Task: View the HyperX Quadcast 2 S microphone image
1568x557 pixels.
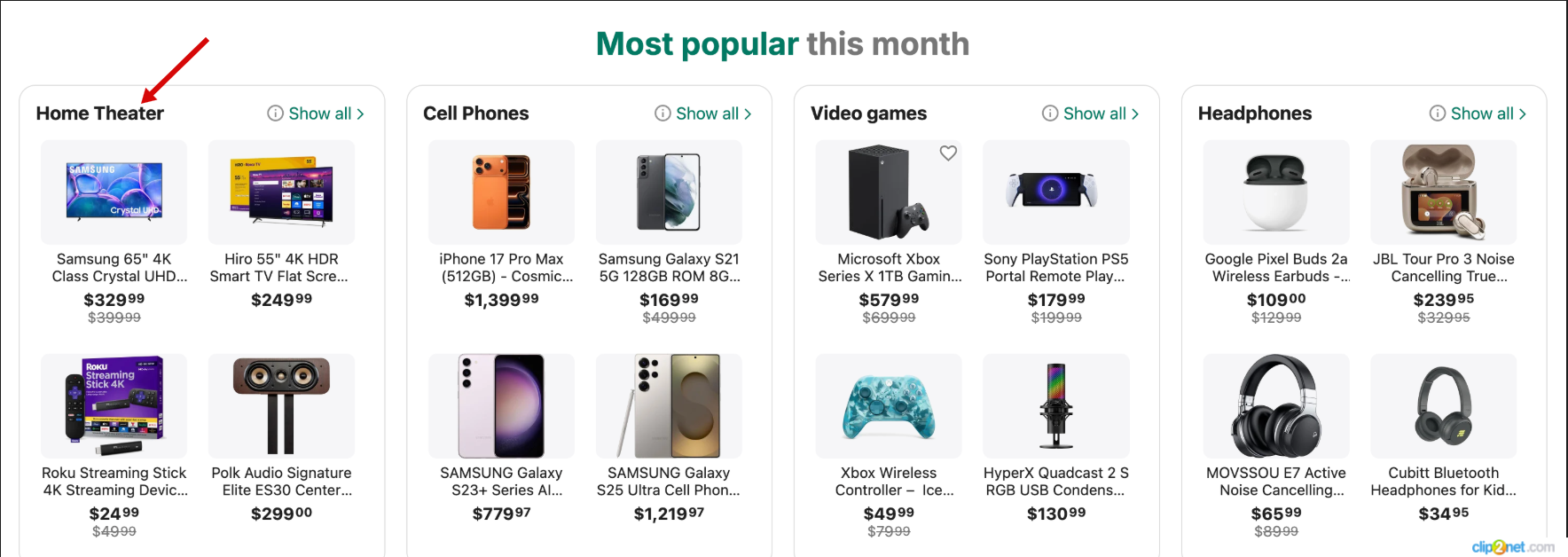Action: coord(1055,405)
